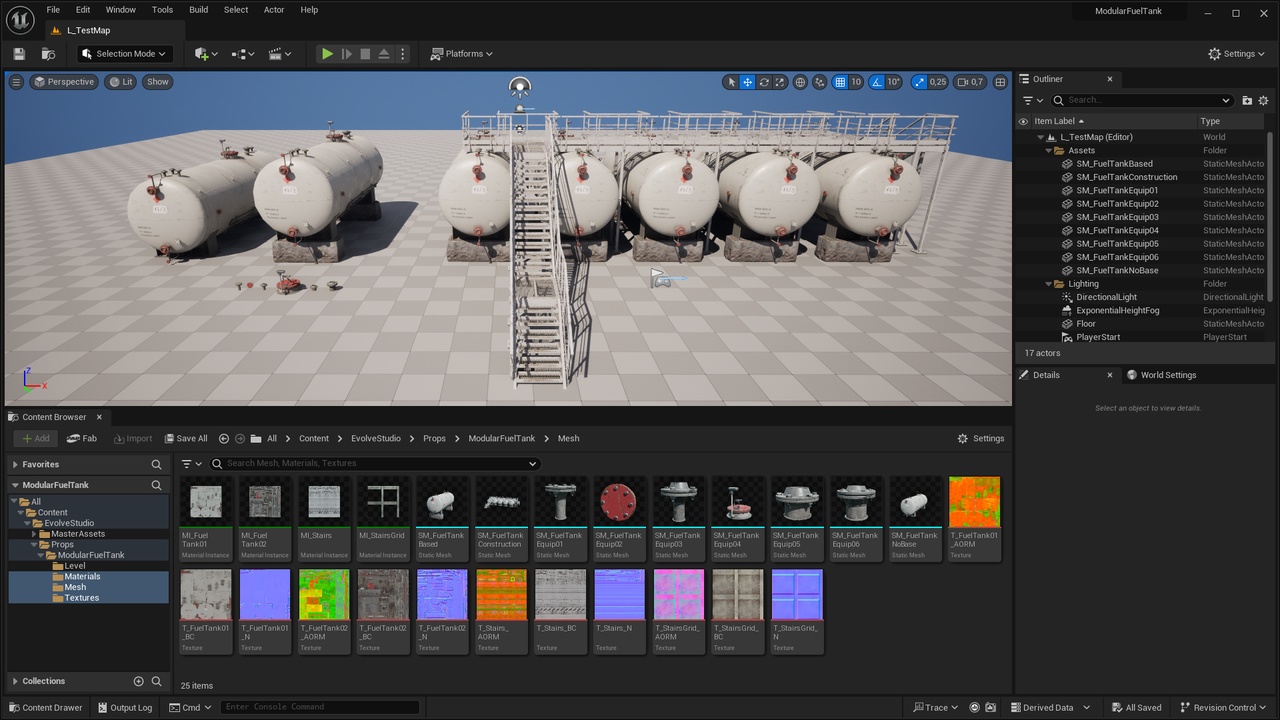1280x720 pixels.
Task: Open the Platforms dropdown
Action: [462, 54]
